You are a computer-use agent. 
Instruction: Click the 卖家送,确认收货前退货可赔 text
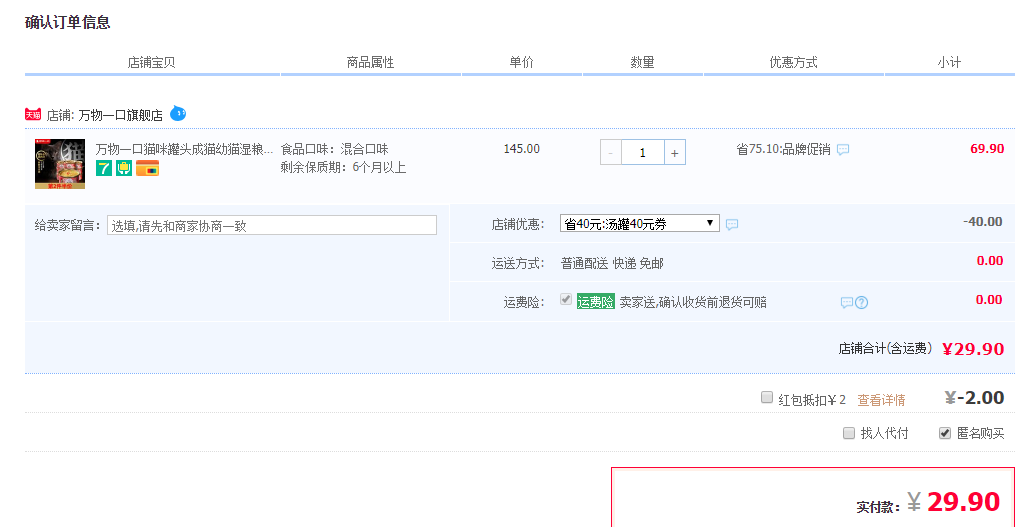point(693,302)
